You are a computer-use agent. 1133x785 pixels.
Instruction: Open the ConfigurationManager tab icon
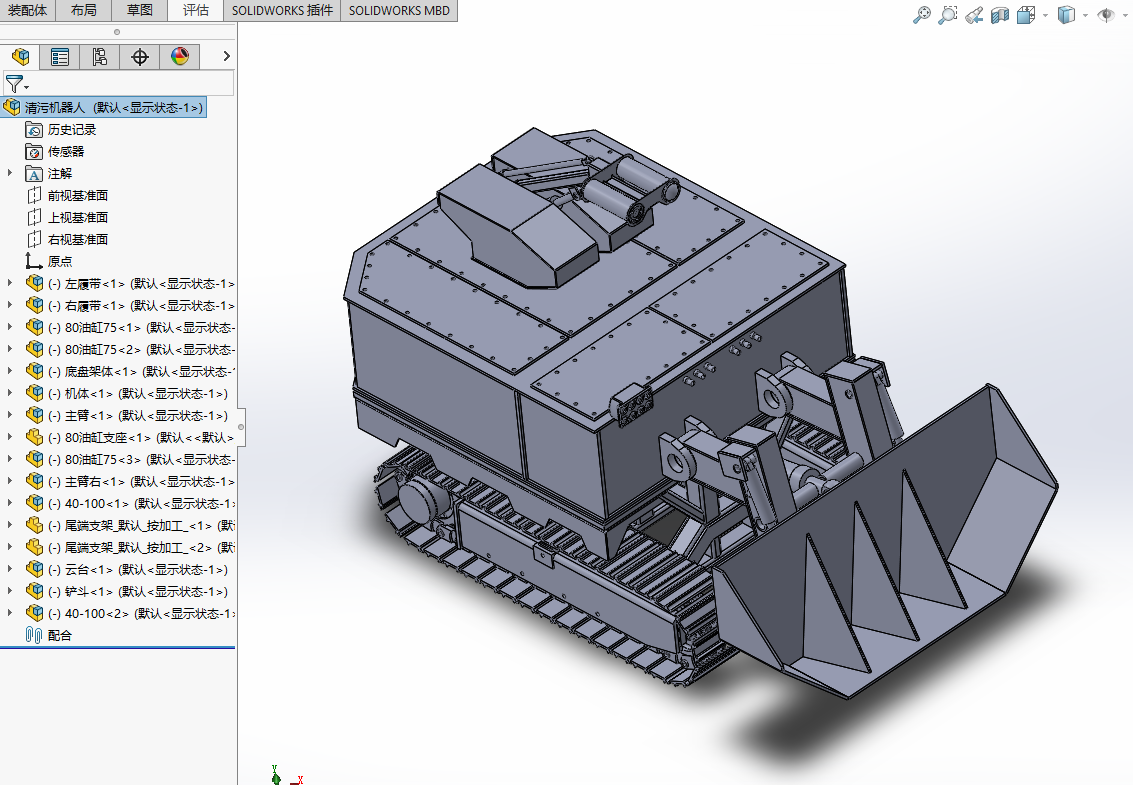point(100,56)
